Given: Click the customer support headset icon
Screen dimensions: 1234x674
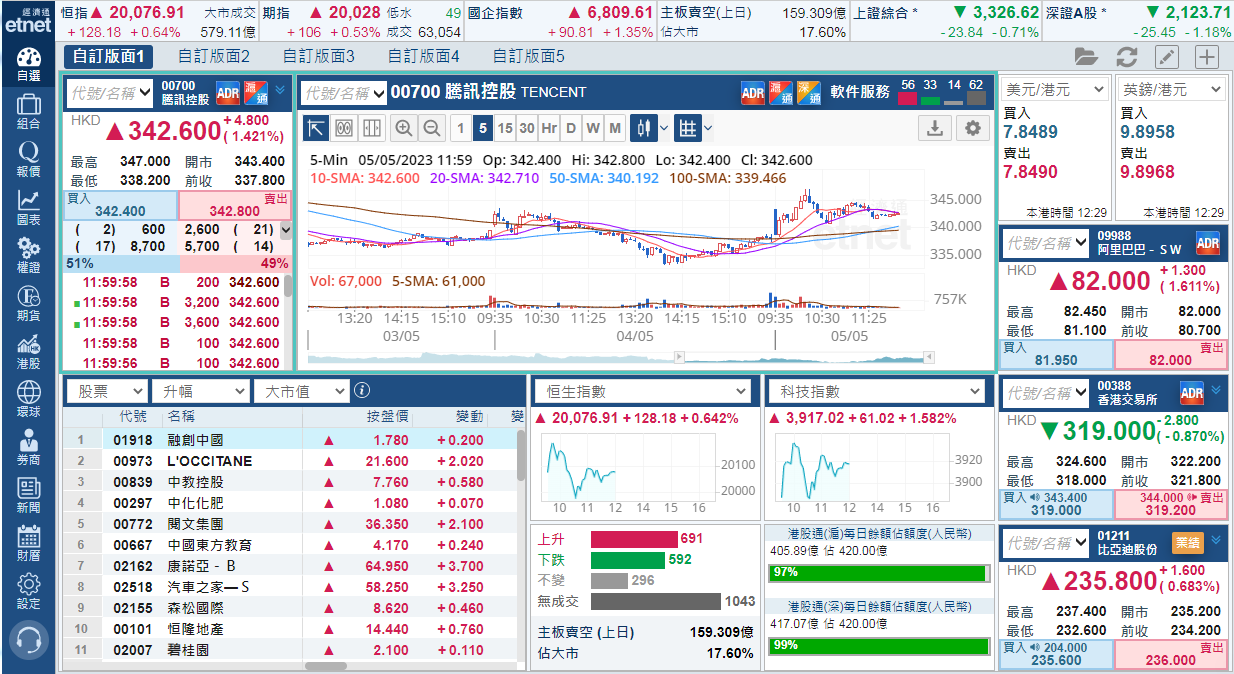Looking at the screenshot, I should tap(29, 640).
